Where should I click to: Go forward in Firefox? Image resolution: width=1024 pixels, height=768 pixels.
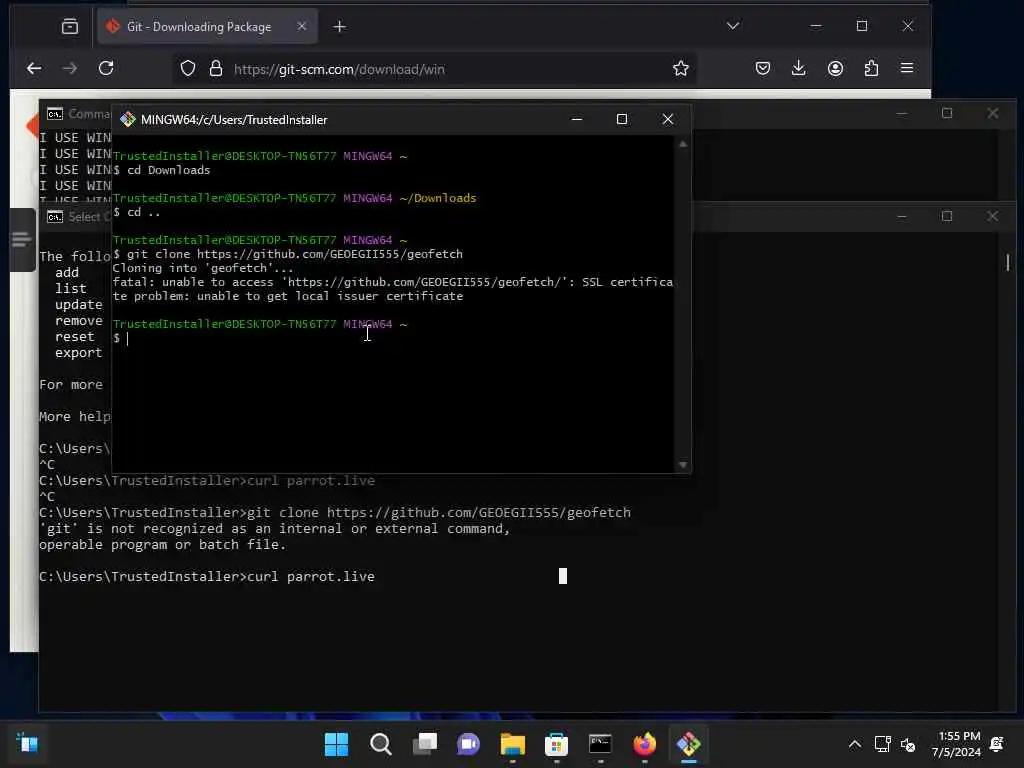pyautogui.click(x=70, y=68)
